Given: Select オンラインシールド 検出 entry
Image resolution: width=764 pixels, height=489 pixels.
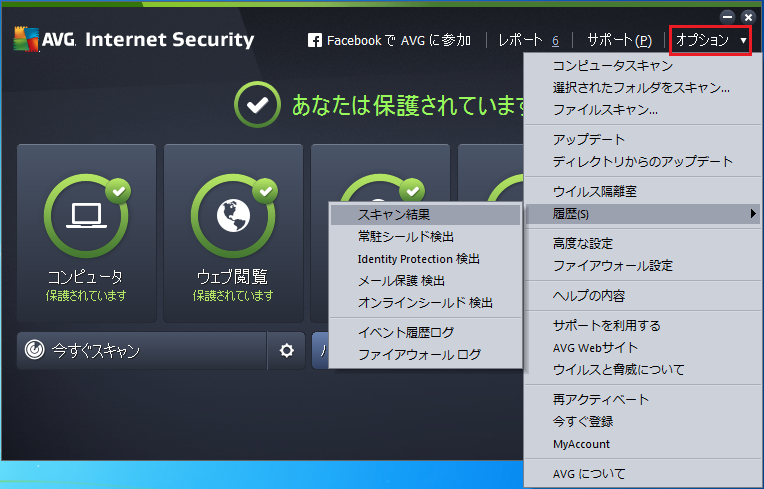Looking at the screenshot, I should 425,303.
